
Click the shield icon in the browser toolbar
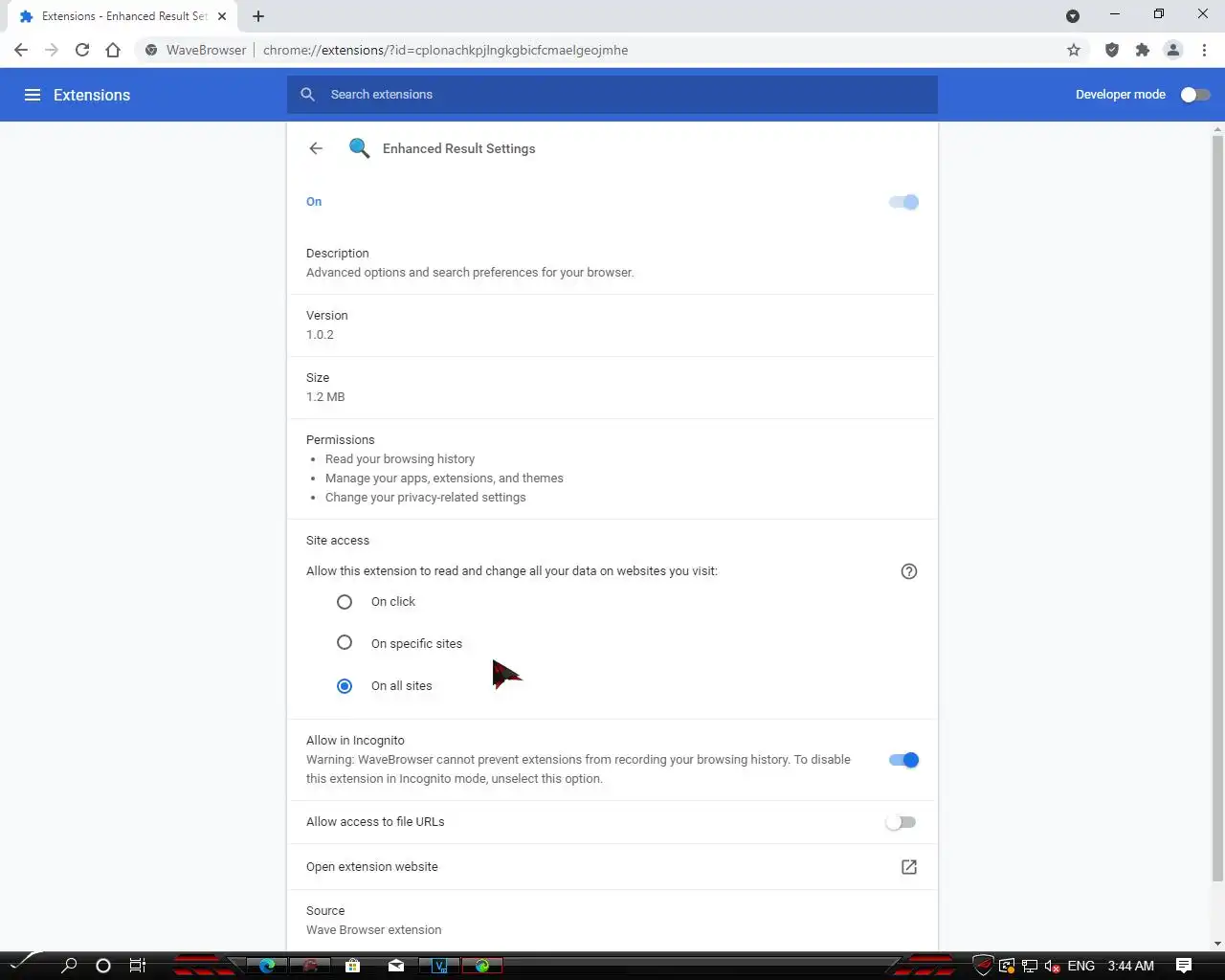pyautogui.click(x=1112, y=50)
